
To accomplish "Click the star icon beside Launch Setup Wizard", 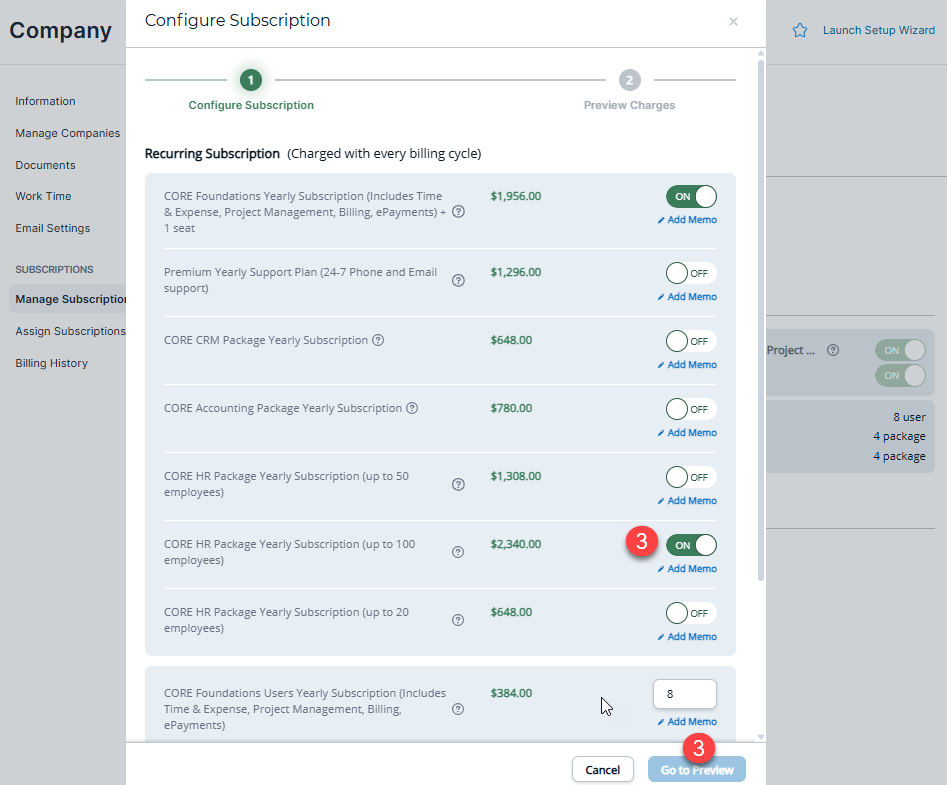I will tap(799, 30).
